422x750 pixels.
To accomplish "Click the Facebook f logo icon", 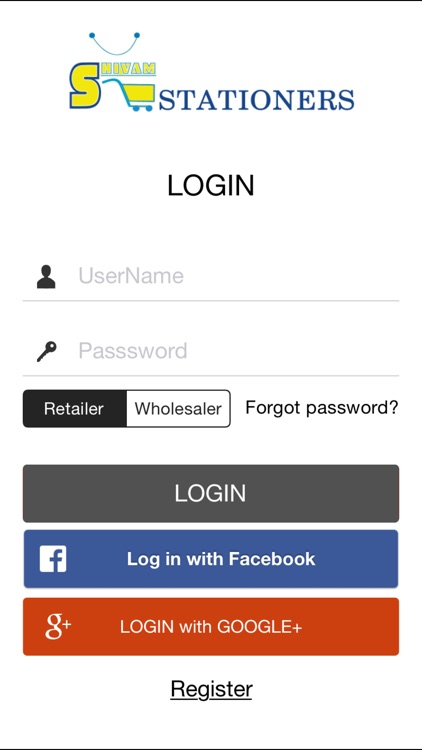I will (53, 559).
